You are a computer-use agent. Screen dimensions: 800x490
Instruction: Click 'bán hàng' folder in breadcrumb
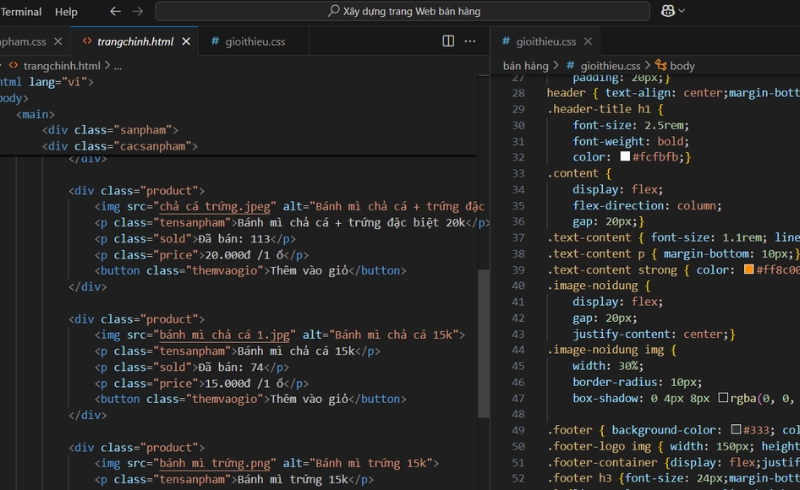(526, 65)
